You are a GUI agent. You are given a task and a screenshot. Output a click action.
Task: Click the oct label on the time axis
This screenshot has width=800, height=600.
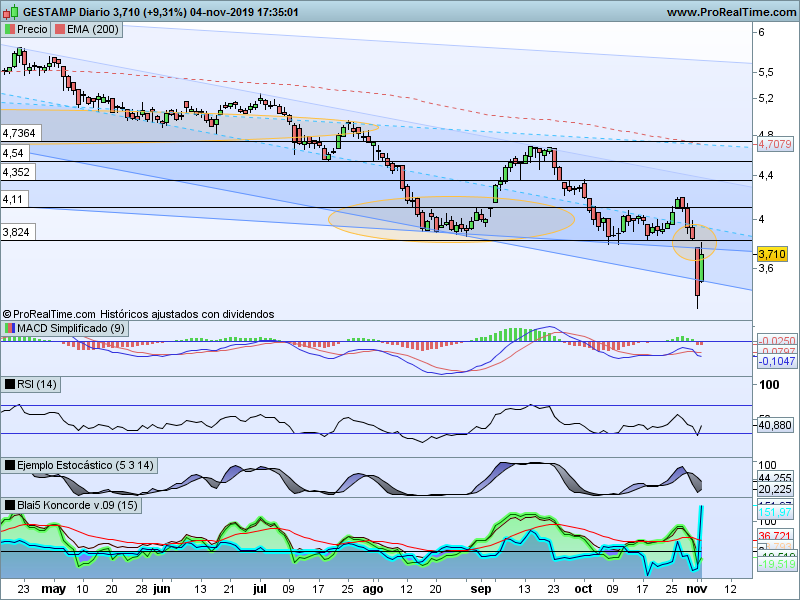(584, 589)
